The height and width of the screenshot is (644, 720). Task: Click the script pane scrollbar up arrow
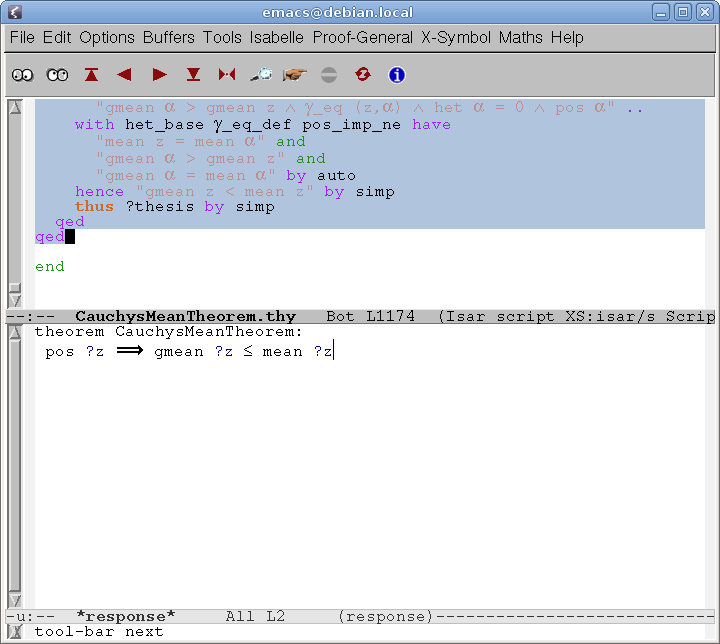[x=14, y=107]
